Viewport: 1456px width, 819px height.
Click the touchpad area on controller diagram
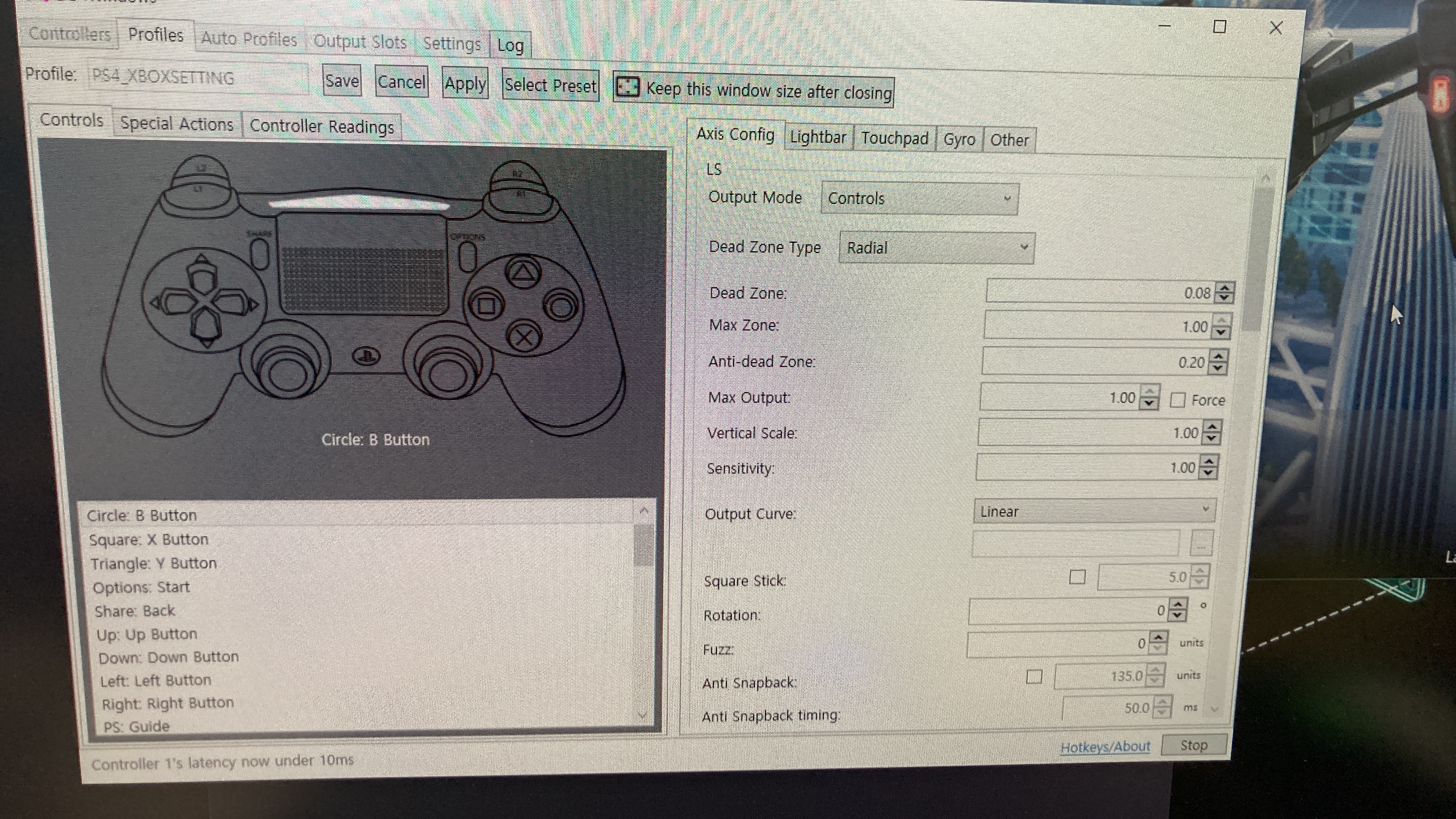[x=363, y=263]
